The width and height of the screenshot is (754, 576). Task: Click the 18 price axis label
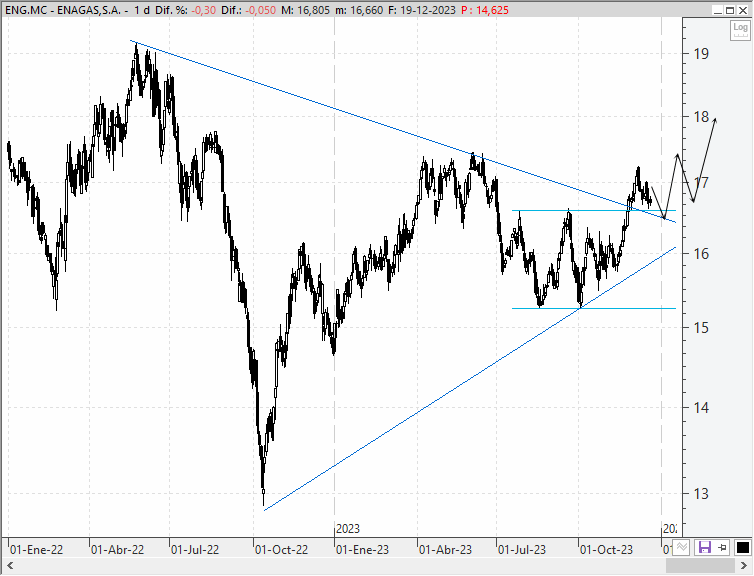[701, 116]
